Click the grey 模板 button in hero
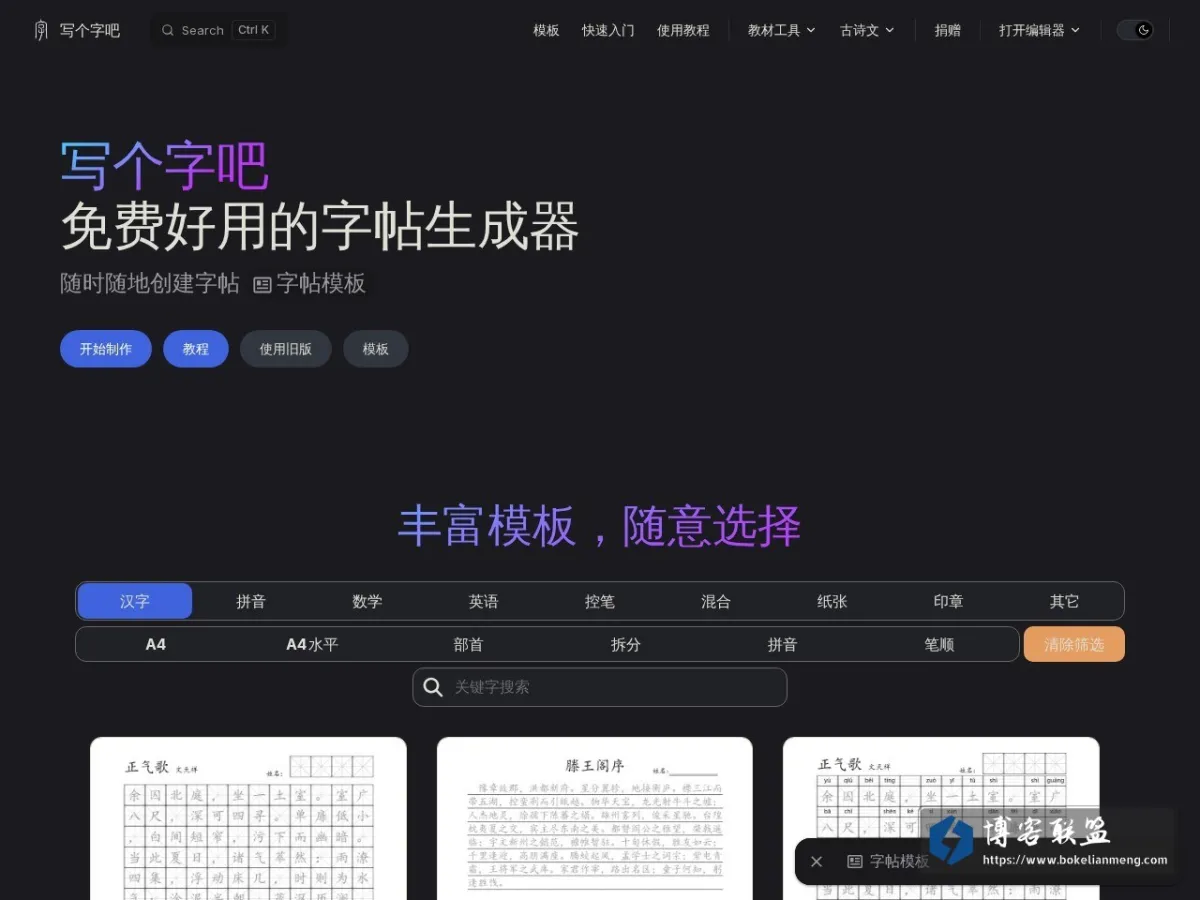Image resolution: width=1200 pixels, height=900 pixels. [x=376, y=349]
